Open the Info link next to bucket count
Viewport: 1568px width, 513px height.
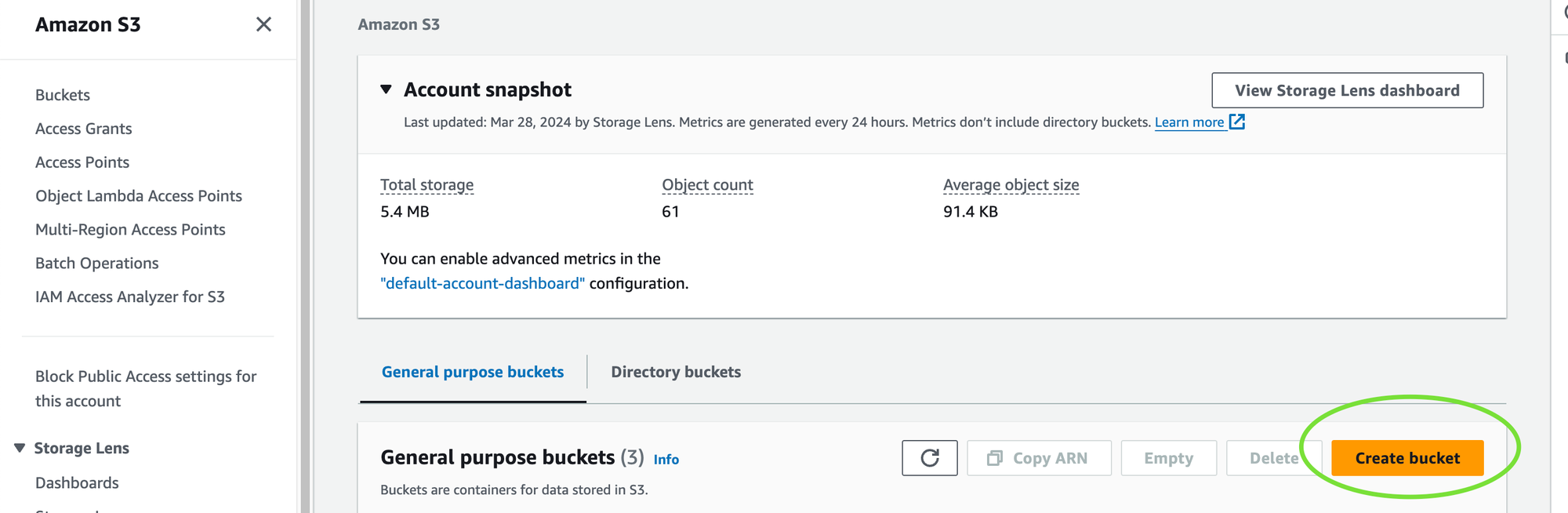666,460
